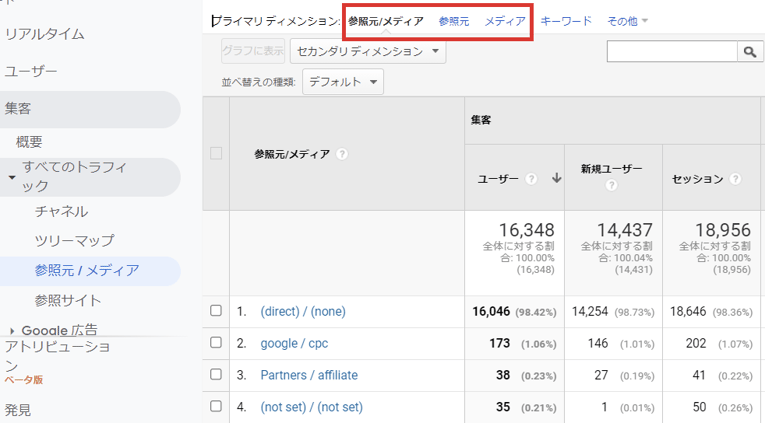
Task: Open チャネル in the sidebar
Action: 61,211
